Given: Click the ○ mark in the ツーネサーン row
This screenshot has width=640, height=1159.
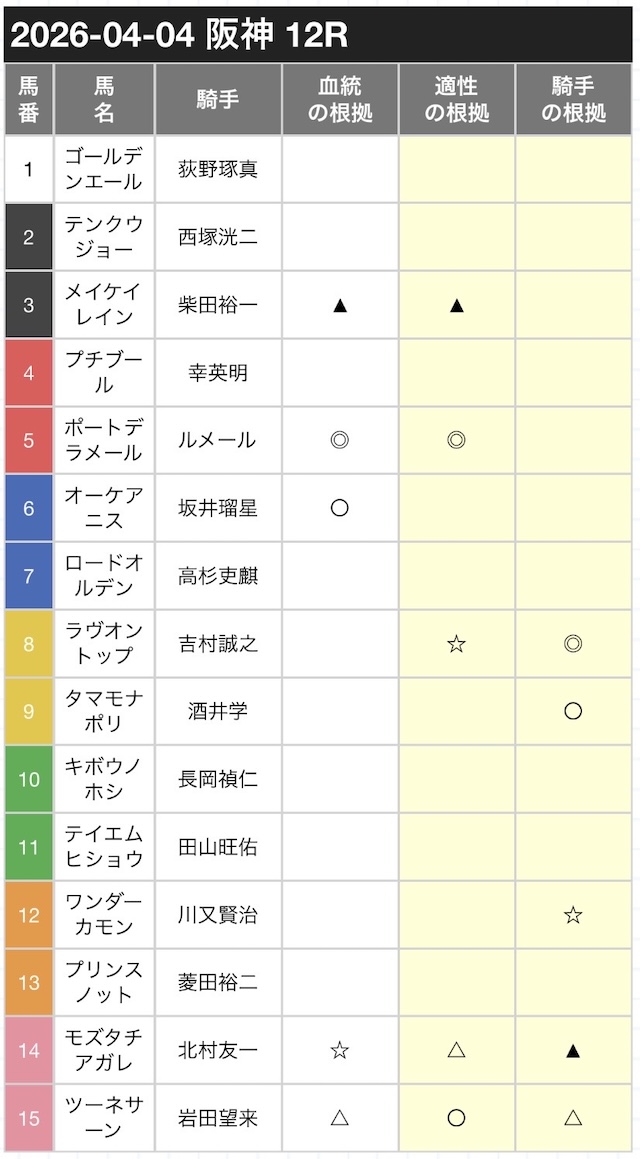Looking at the screenshot, I should click(x=456, y=1118).
